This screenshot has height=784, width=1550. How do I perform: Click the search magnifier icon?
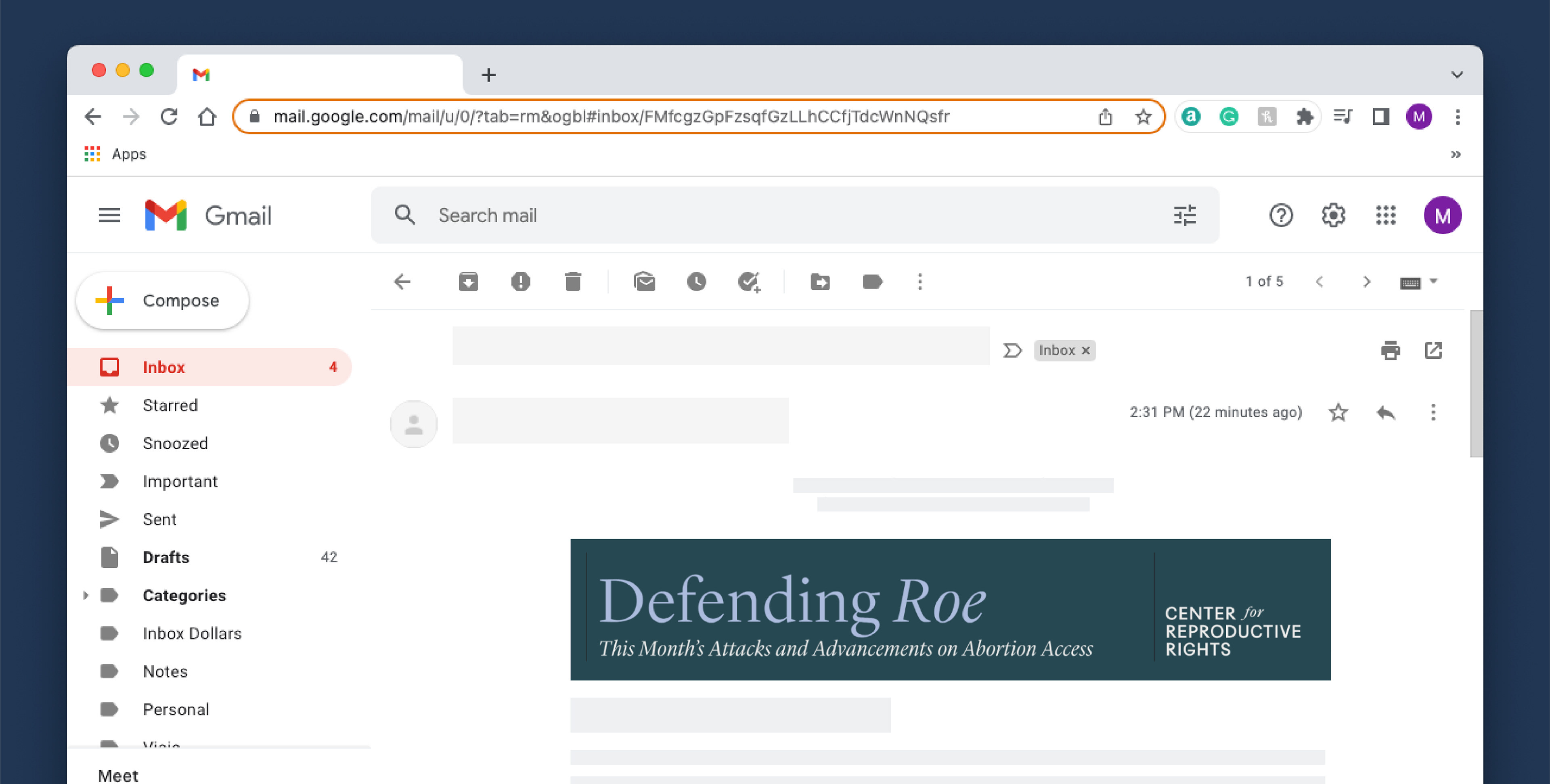(x=405, y=215)
